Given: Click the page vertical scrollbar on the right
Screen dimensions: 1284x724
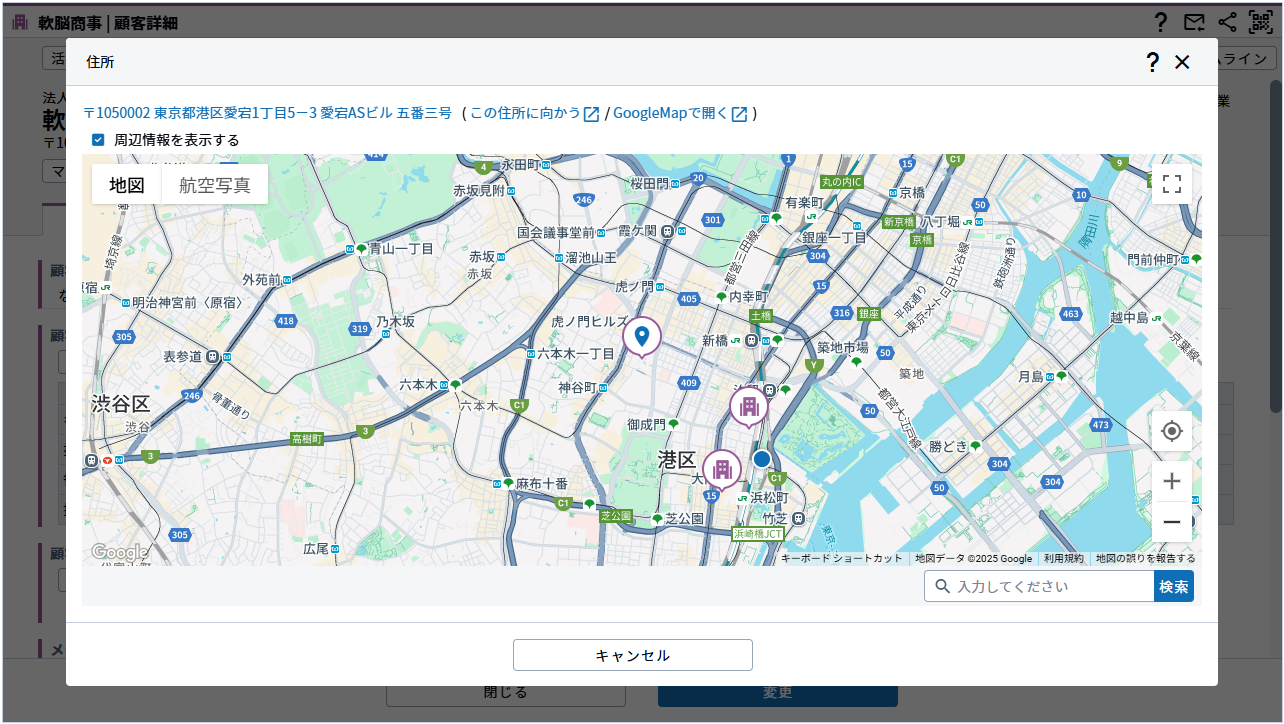Looking at the screenshot, I should [x=1276, y=245].
